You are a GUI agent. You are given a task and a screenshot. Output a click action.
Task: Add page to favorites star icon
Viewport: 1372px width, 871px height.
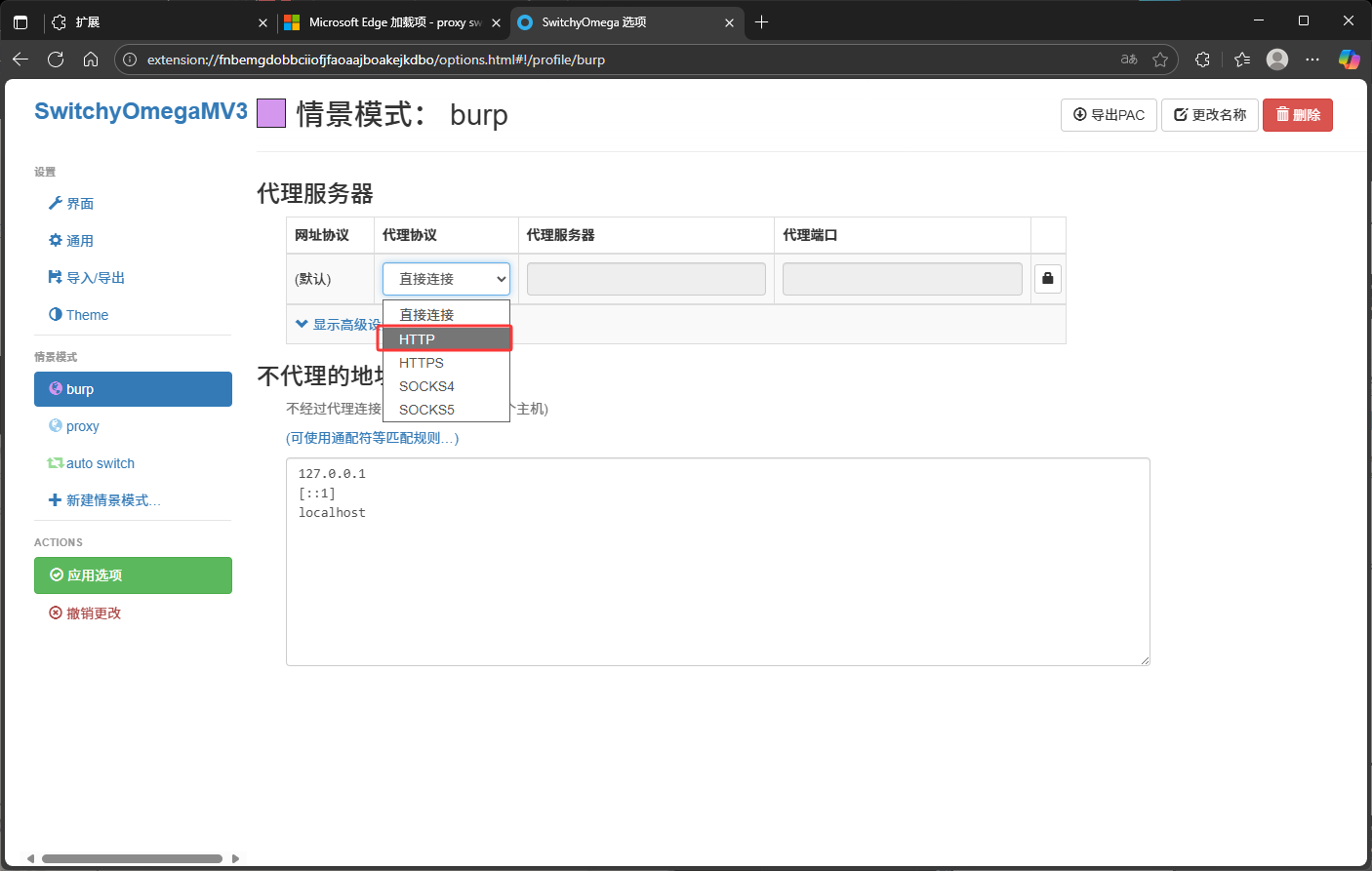point(1160,59)
